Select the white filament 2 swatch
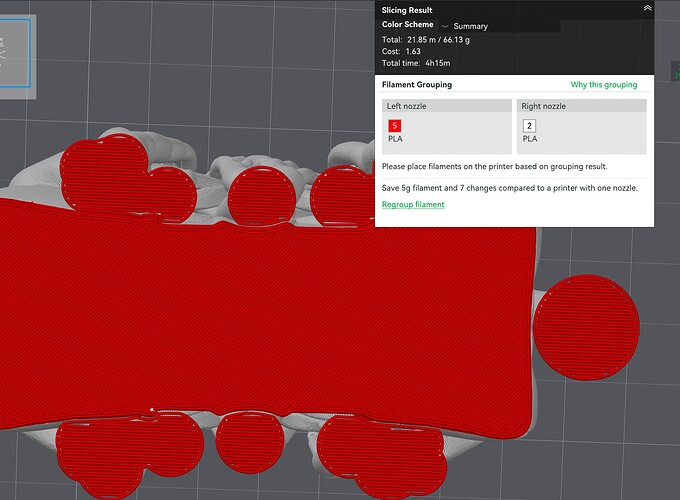Image resolution: width=680 pixels, height=500 pixels. pos(529,126)
